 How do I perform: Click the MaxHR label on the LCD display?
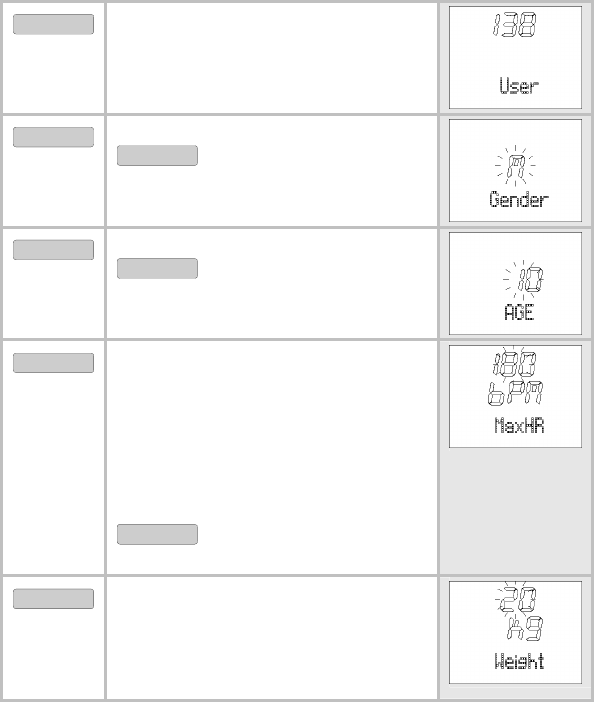[x=519, y=425]
